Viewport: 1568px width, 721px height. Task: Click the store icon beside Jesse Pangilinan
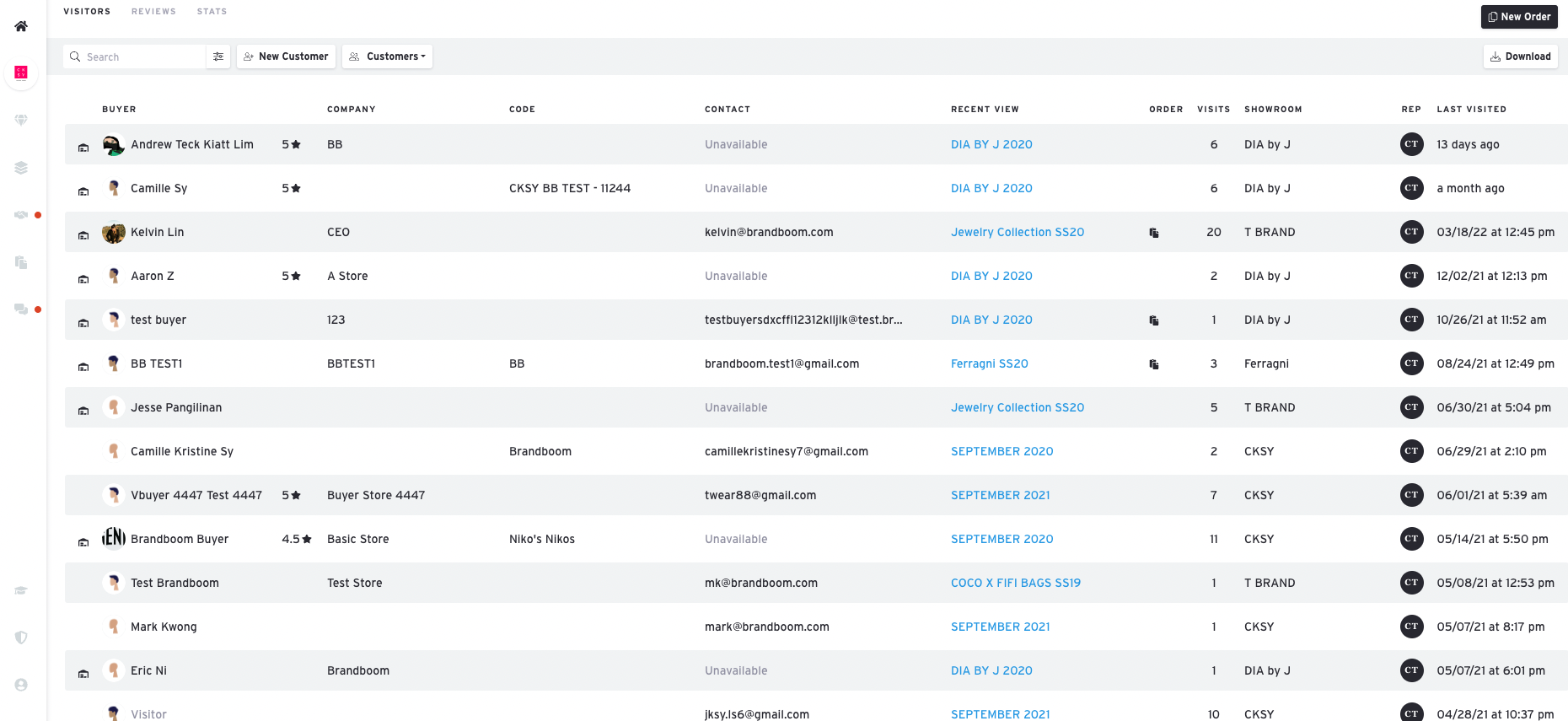pos(83,411)
